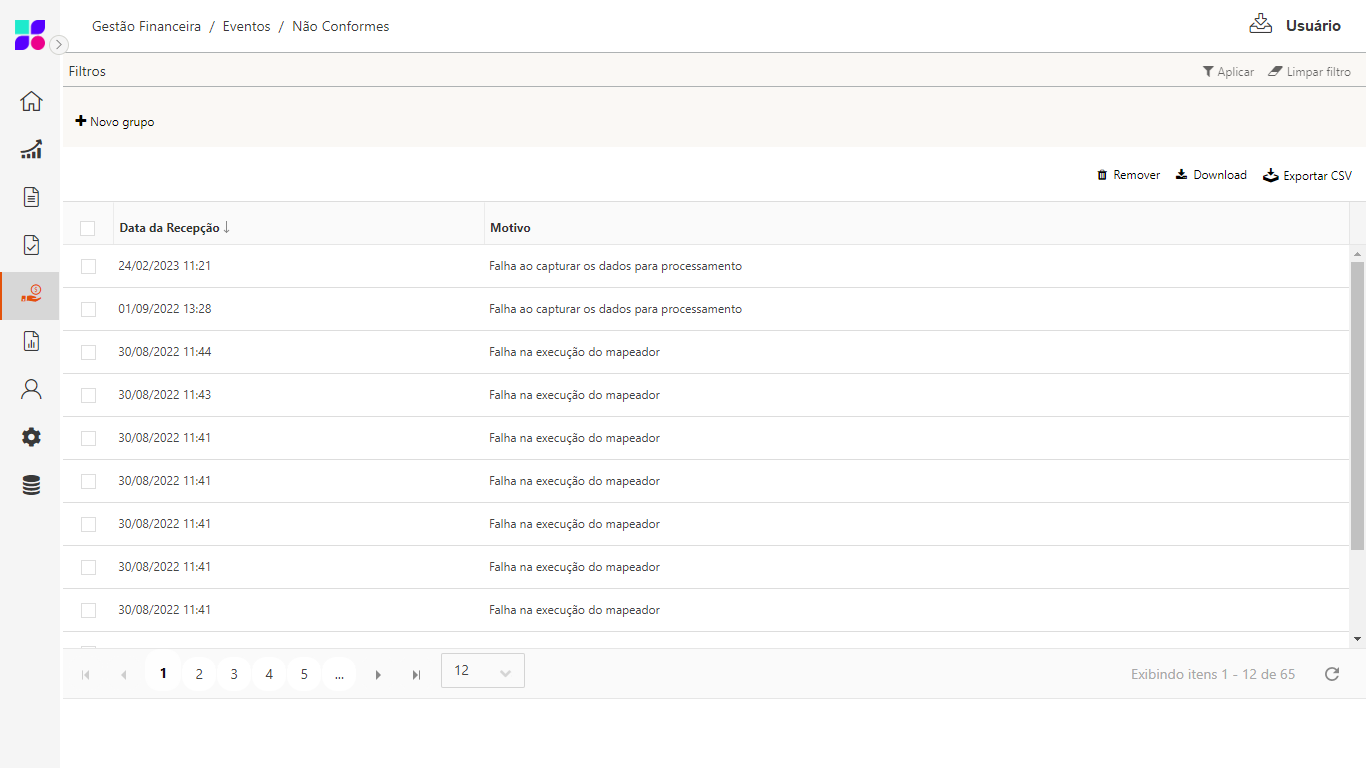This screenshot has width=1366, height=768.
Task: Go to page 3 in pagination
Action: point(234,674)
